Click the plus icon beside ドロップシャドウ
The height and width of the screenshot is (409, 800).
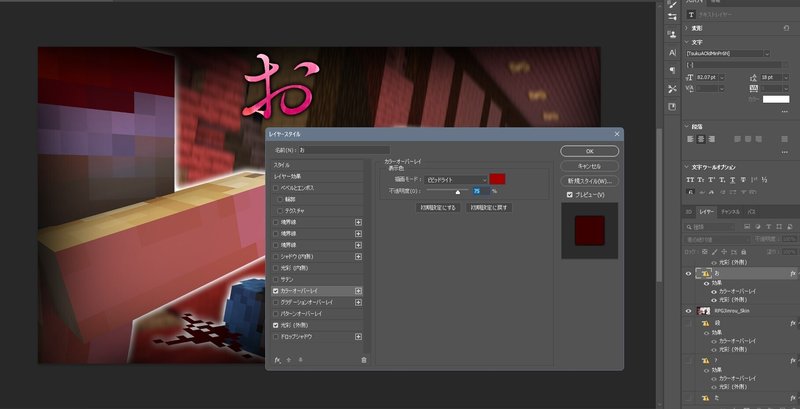click(358, 337)
